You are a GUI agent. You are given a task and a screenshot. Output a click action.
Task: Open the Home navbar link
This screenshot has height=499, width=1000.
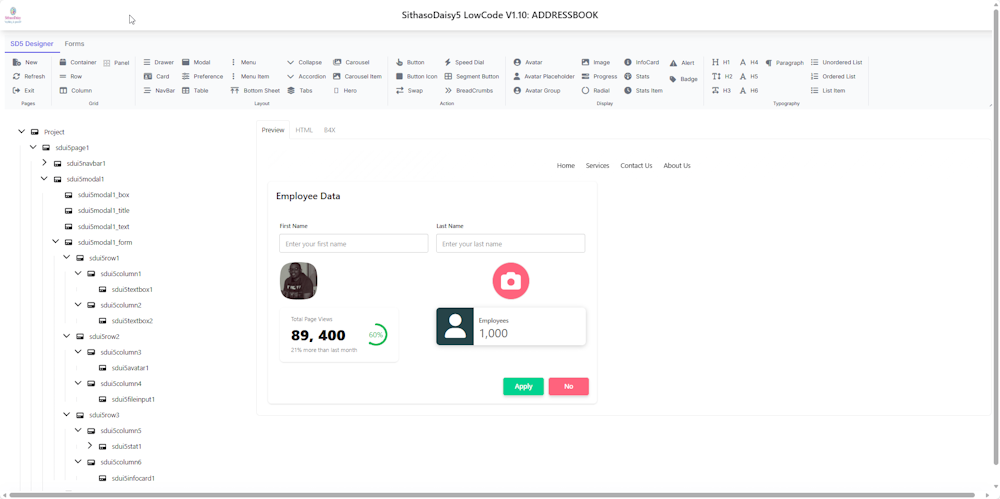[x=566, y=165]
